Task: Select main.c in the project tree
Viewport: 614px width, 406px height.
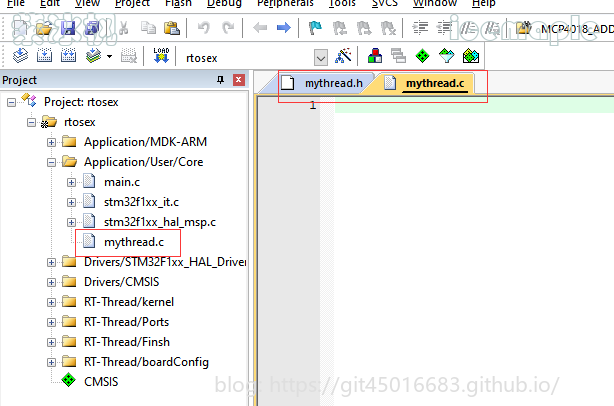Action: point(122,182)
